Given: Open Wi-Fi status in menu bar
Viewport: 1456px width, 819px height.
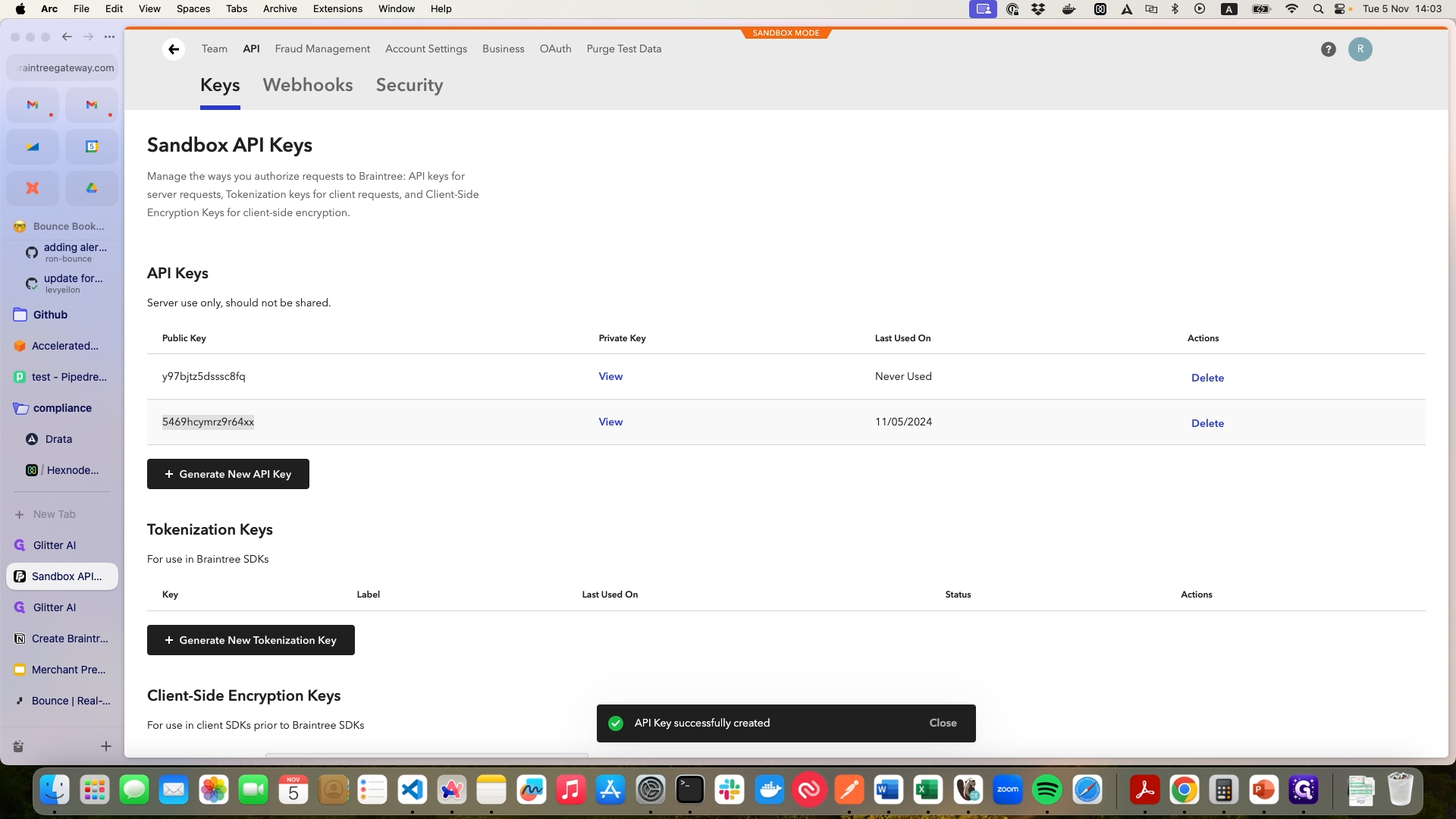Looking at the screenshot, I should (1291, 9).
